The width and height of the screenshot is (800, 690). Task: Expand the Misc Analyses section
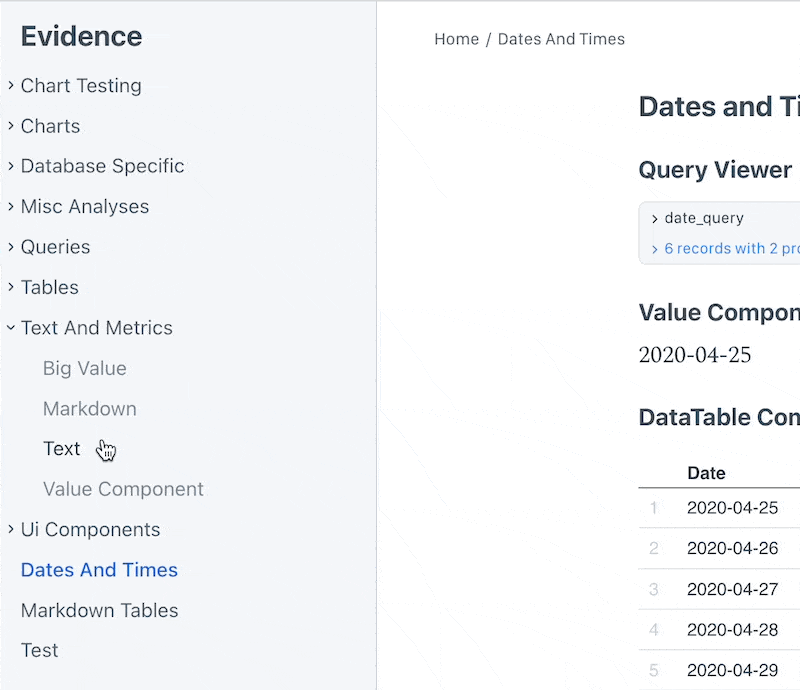click(10, 207)
